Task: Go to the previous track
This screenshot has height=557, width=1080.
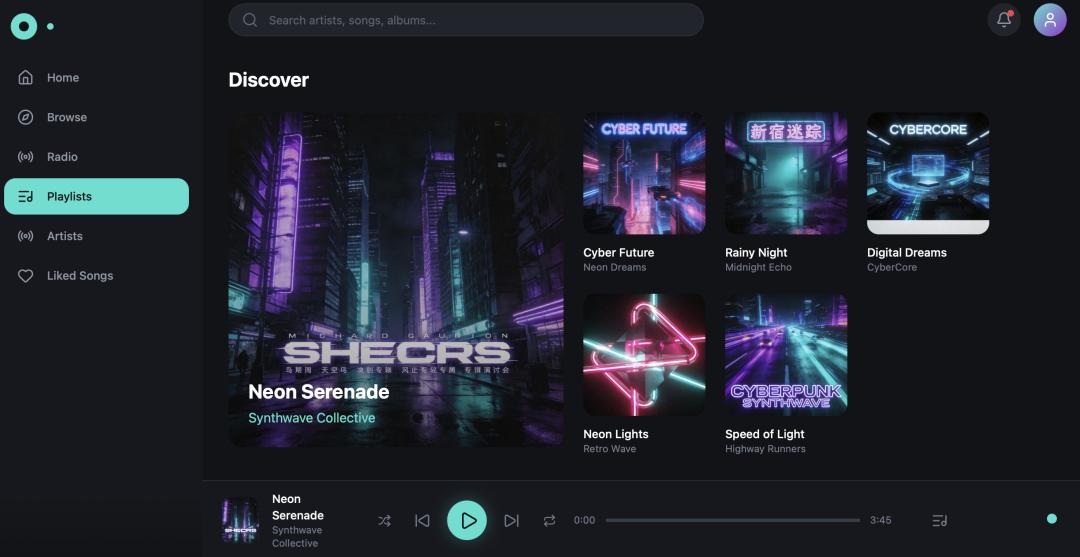Action: point(422,521)
